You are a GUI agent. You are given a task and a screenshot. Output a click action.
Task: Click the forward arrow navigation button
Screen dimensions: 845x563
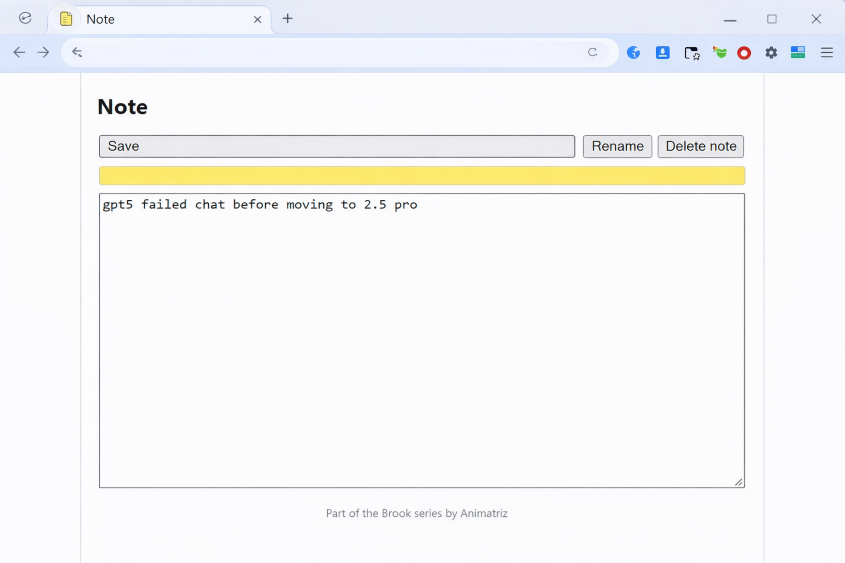43,52
